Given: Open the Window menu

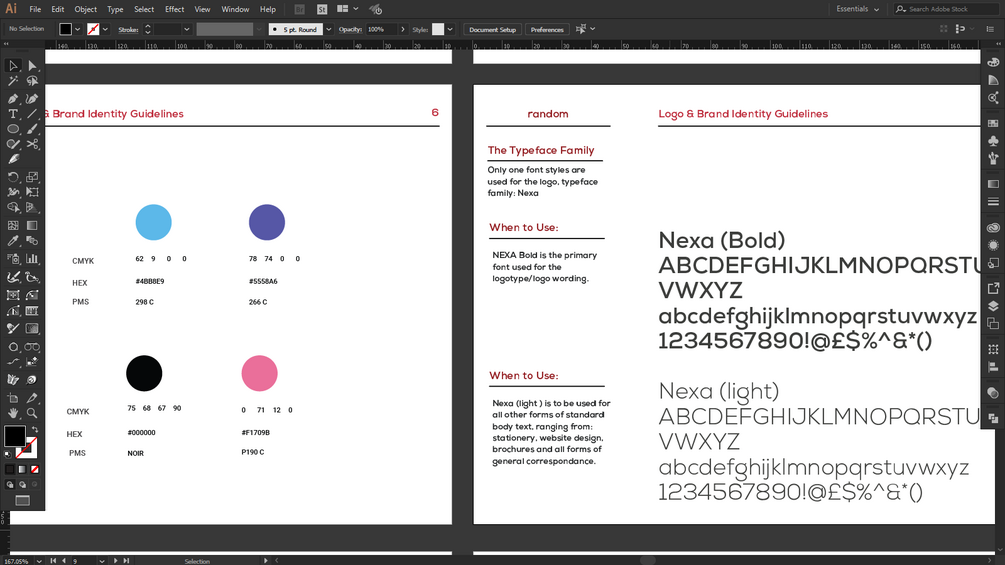Looking at the screenshot, I should tap(235, 9).
